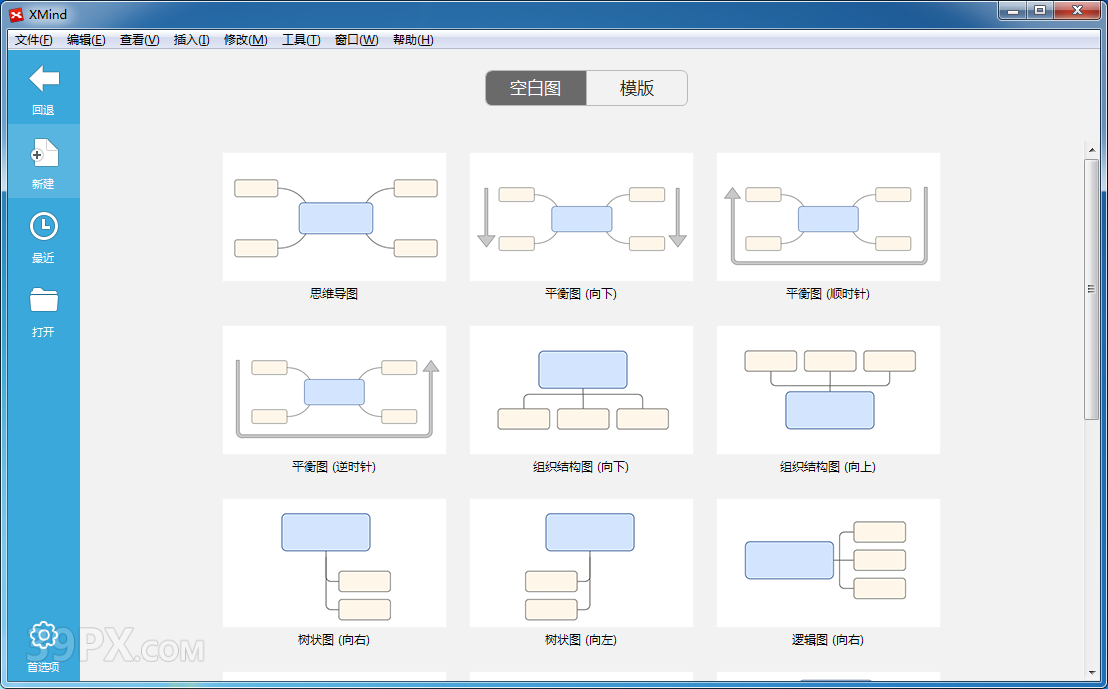The height and width of the screenshot is (689, 1108).
Task: Choose the 平衡图 (向下) thumbnail
Action: pos(581,217)
